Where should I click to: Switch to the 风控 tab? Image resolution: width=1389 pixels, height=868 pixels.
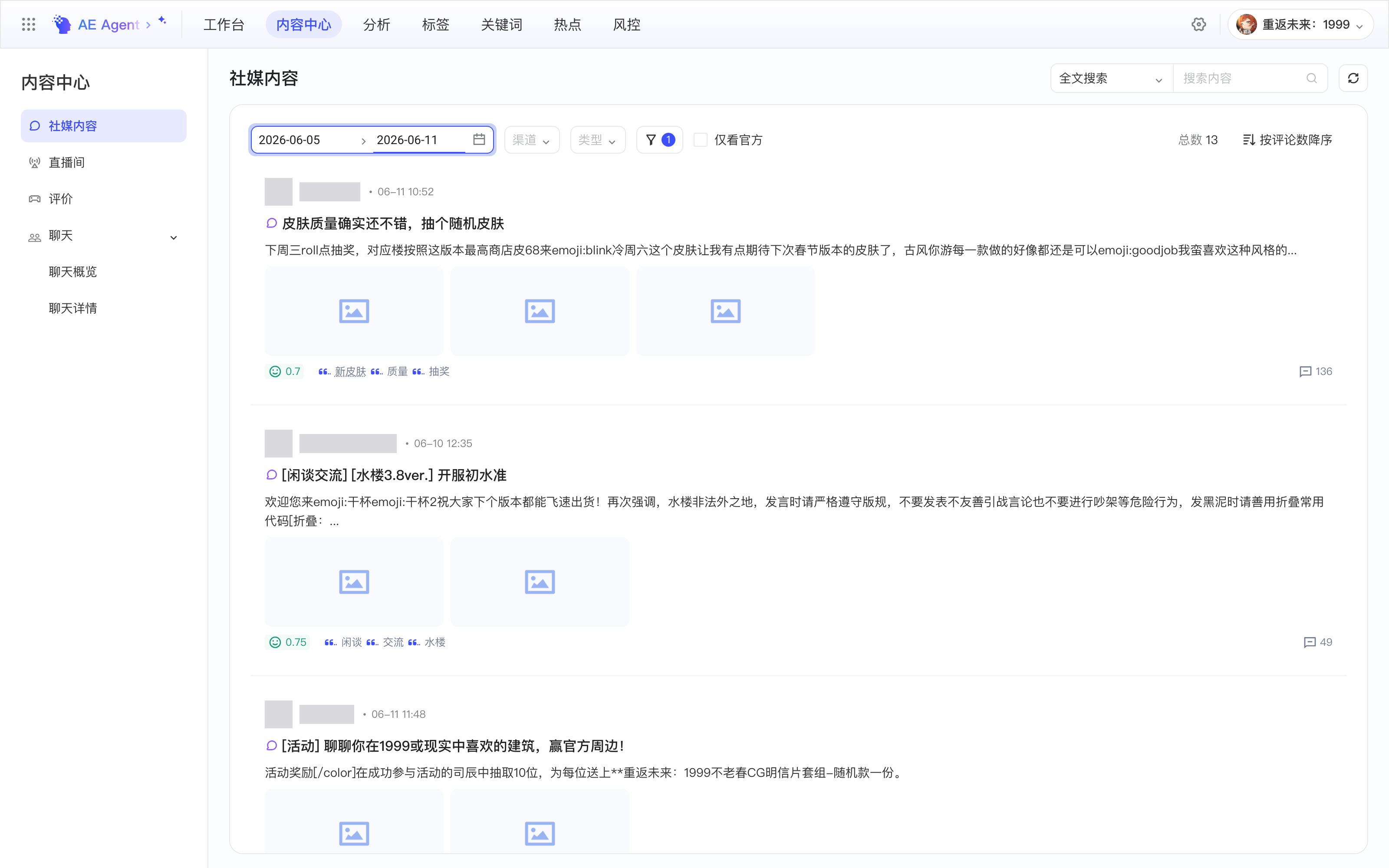tap(626, 24)
